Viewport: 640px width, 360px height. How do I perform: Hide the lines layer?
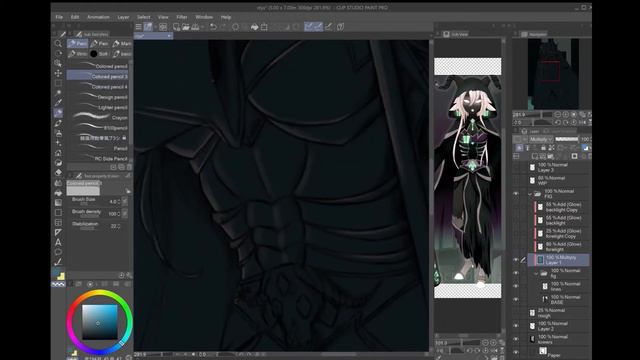click(x=516, y=286)
